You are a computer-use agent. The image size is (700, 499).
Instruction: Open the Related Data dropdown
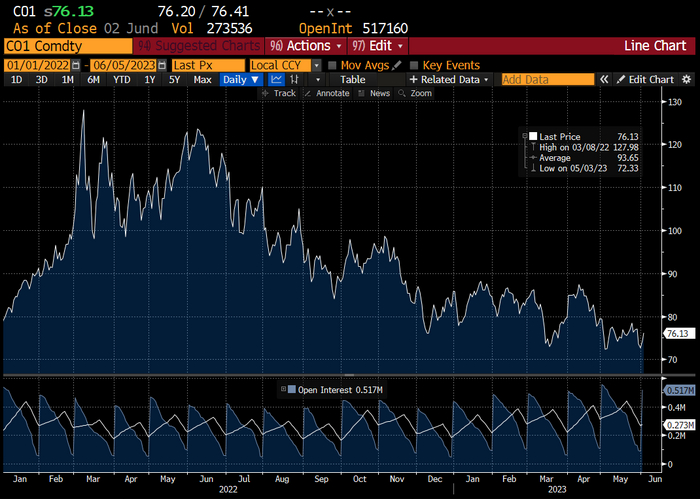tap(449, 79)
